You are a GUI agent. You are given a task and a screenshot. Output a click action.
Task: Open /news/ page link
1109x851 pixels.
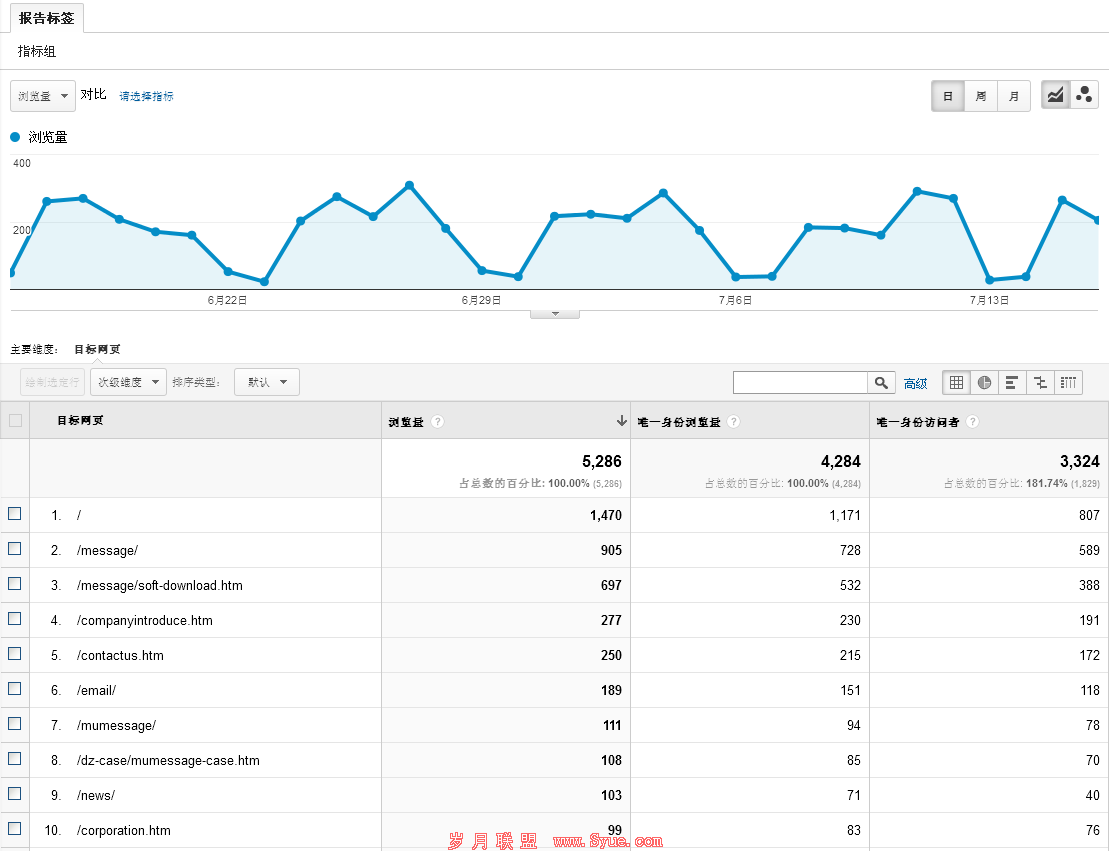click(95, 795)
